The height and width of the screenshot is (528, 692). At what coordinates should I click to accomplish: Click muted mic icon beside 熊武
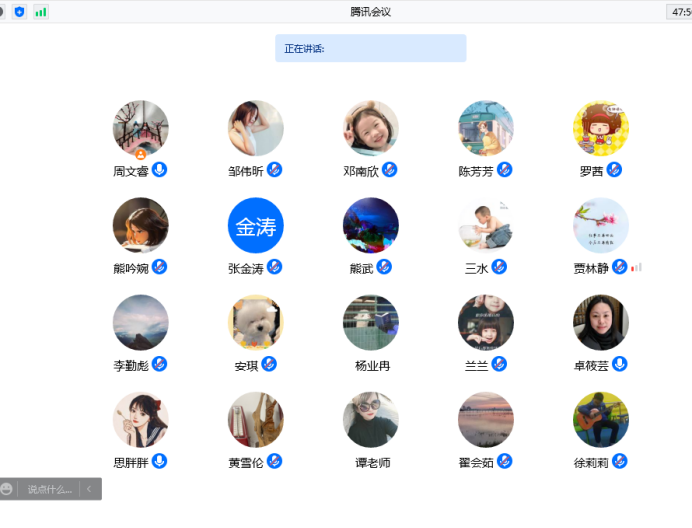(384, 267)
